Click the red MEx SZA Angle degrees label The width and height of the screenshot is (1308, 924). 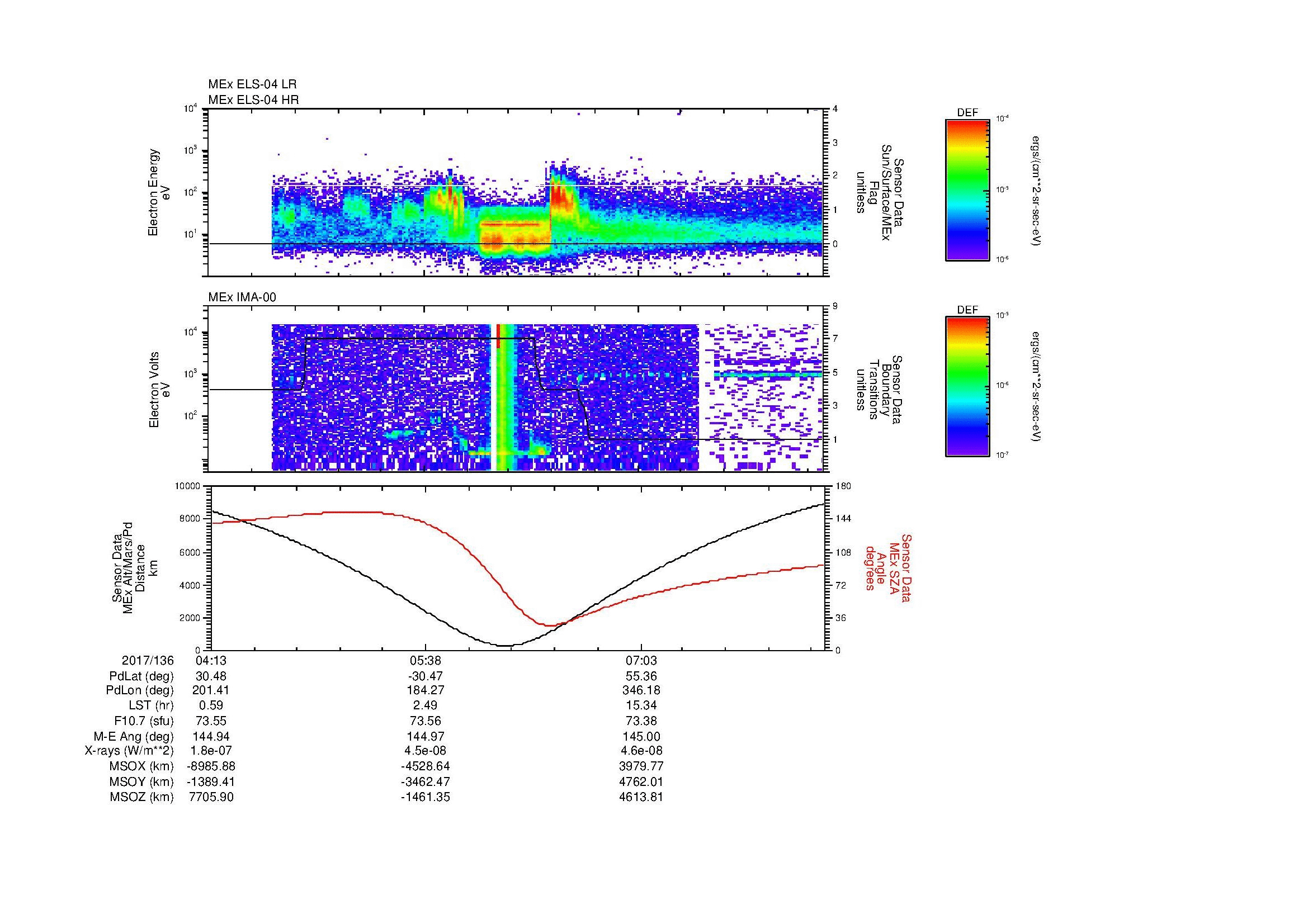(x=888, y=567)
